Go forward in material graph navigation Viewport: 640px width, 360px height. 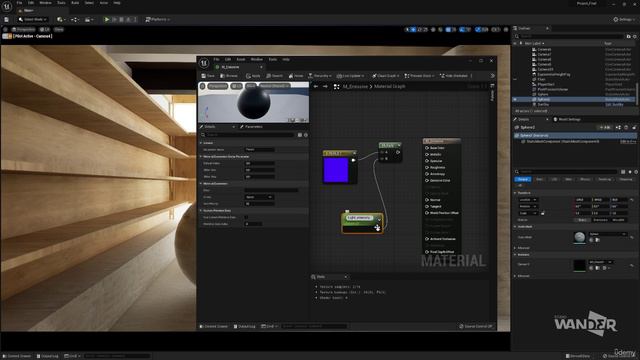[325, 87]
